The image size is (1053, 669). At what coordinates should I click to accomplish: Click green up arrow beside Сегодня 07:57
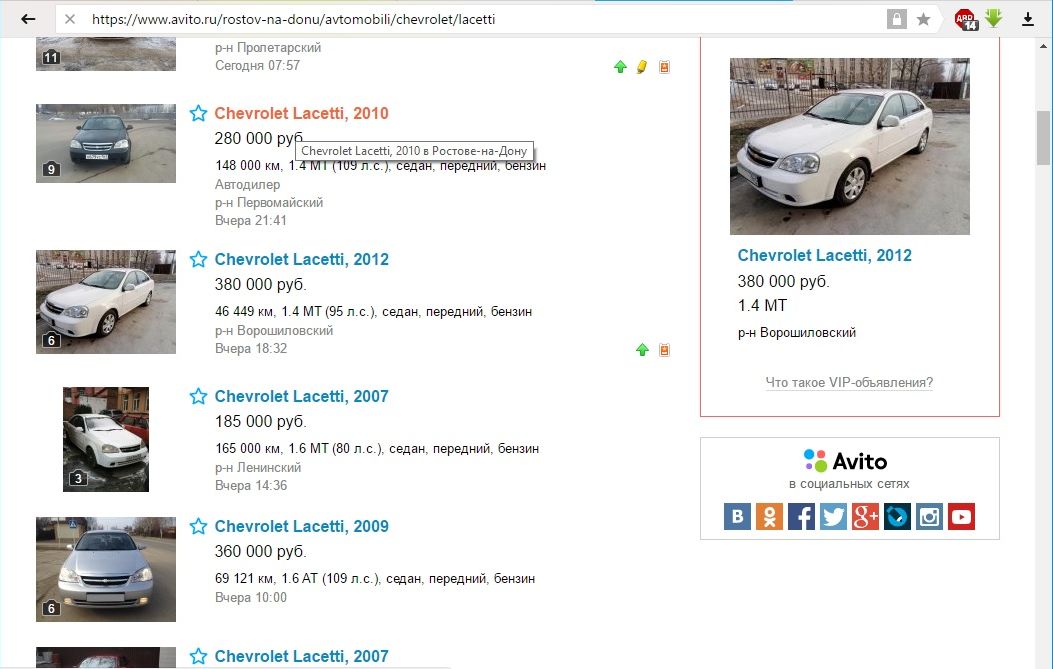coord(621,66)
